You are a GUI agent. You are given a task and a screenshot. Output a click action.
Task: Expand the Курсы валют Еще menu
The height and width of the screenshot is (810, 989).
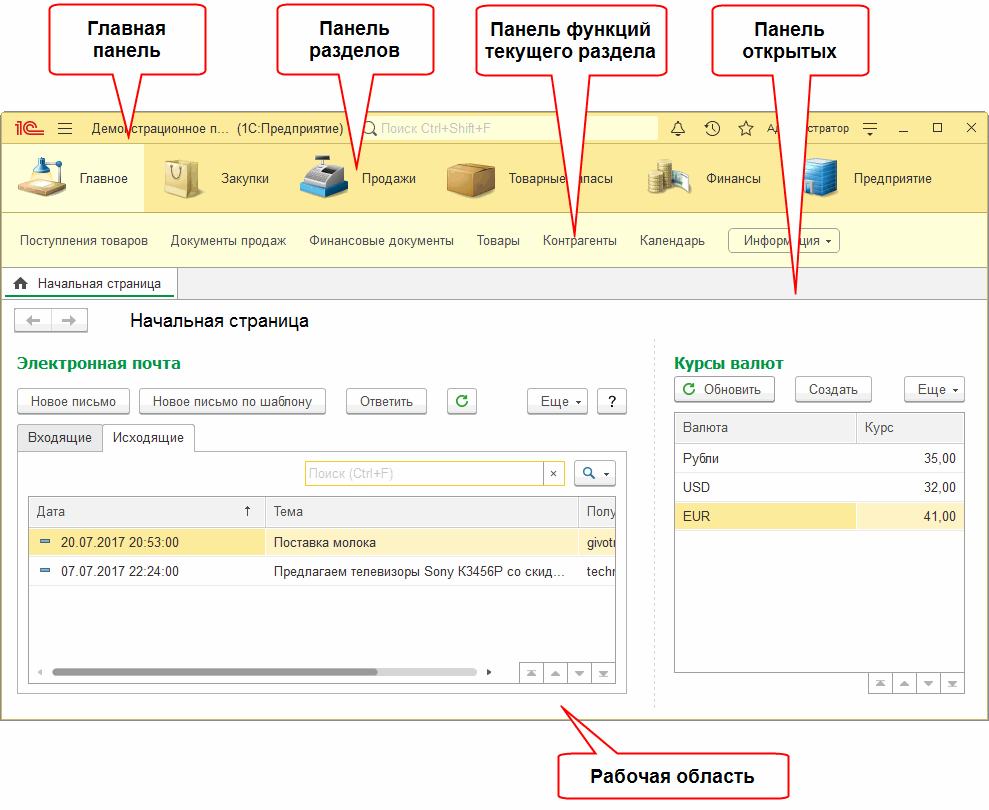(934, 389)
